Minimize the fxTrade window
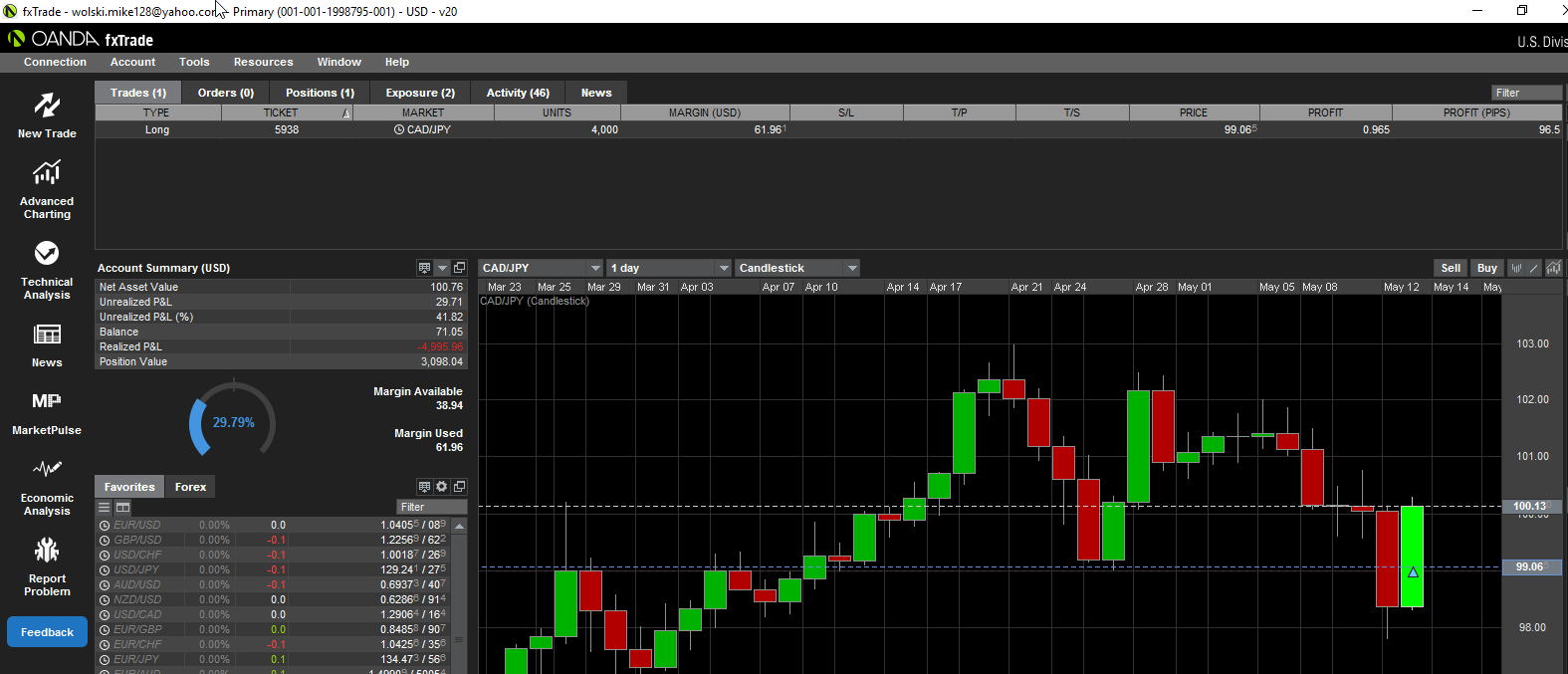 pyautogui.click(x=1477, y=10)
